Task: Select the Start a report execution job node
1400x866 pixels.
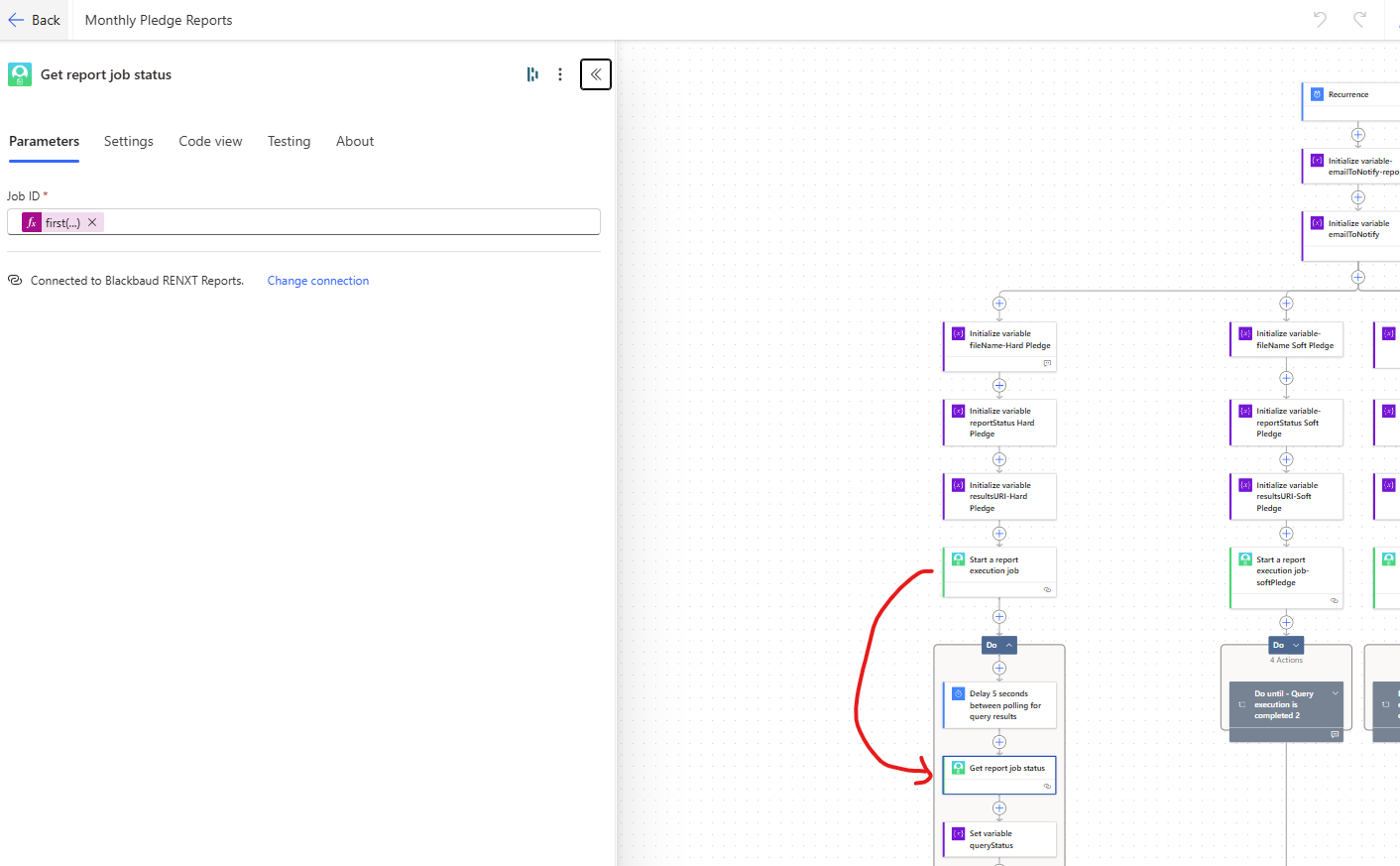Action: [999, 572]
